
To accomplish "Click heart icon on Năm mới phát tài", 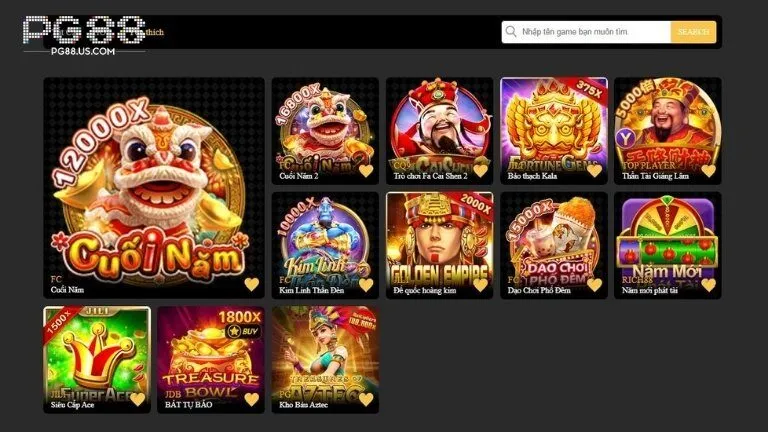I will coord(708,285).
